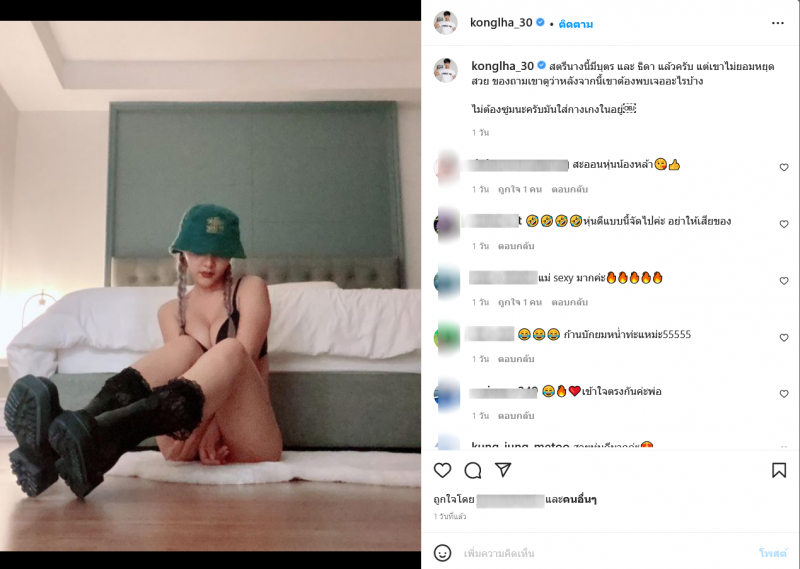This screenshot has width=800, height=569.
Task: Open the comment bubble icon
Action: click(x=472, y=470)
